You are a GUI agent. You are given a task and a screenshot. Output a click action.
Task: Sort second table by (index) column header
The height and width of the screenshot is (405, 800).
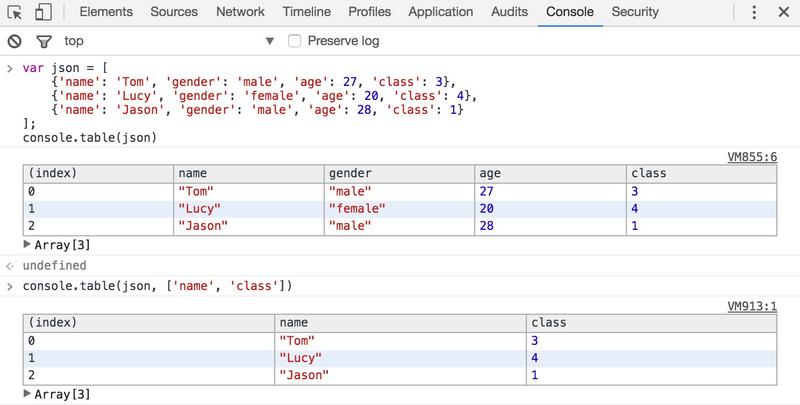click(x=149, y=323)
